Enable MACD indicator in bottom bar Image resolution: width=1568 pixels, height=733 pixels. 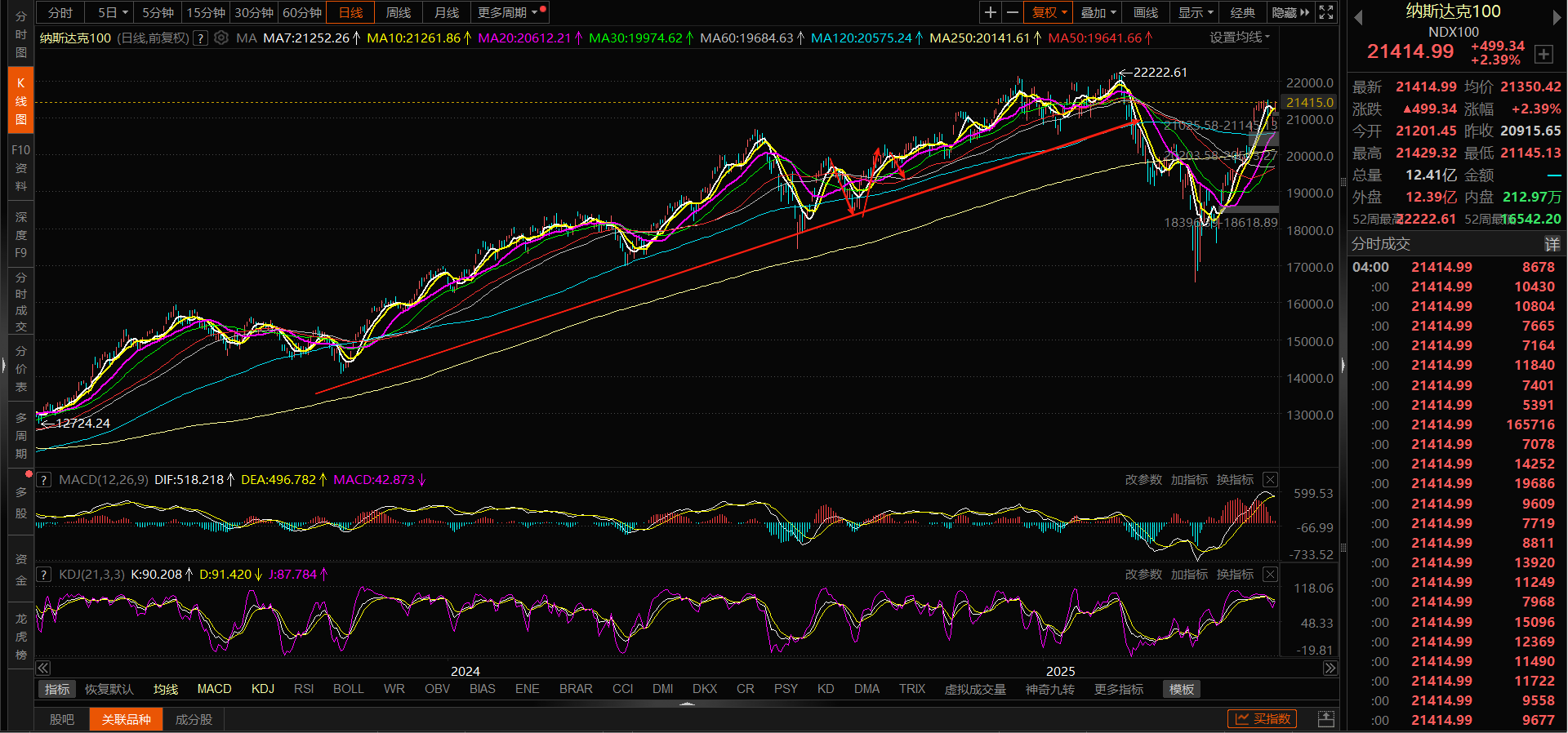point(215,690)
